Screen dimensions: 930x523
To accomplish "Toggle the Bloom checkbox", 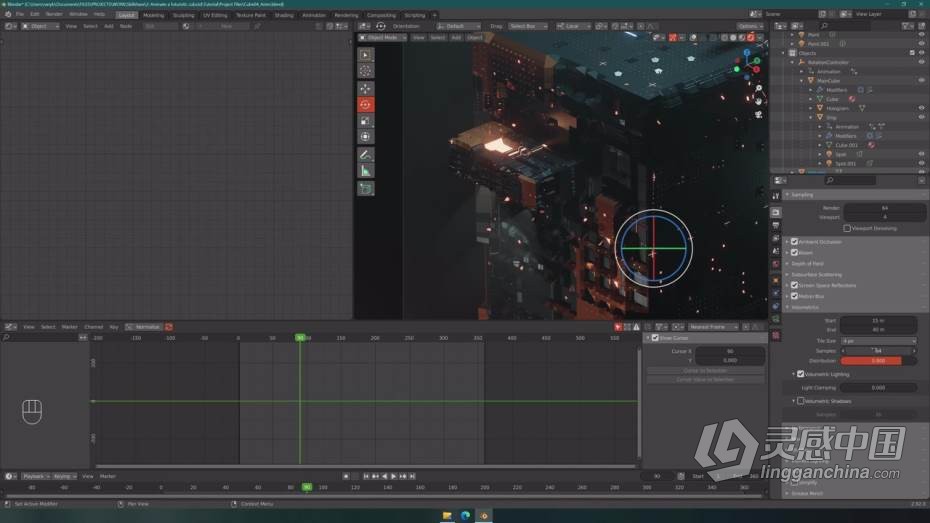I will point(794,253).
